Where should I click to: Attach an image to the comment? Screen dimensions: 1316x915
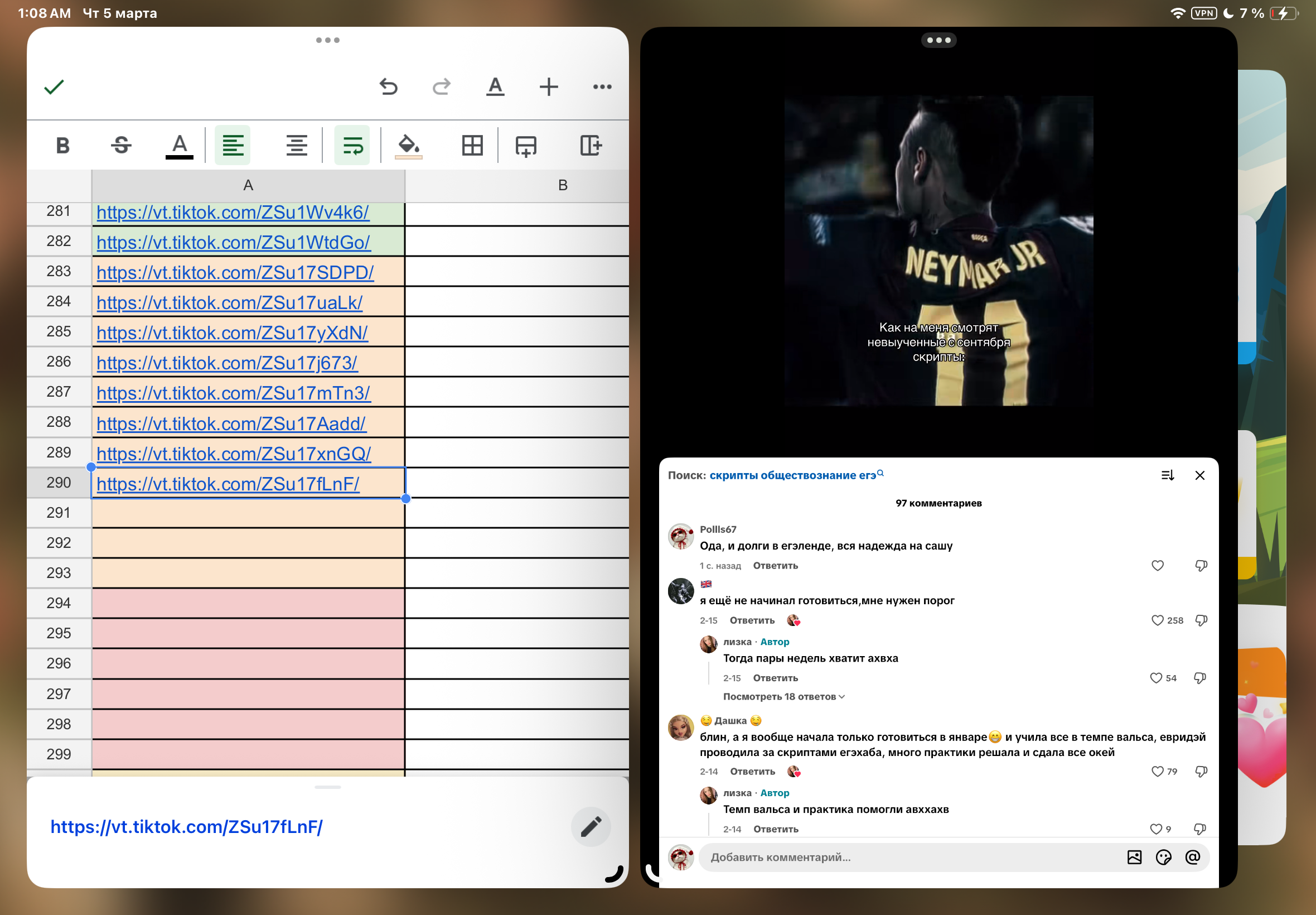[x=1134, y=857]
